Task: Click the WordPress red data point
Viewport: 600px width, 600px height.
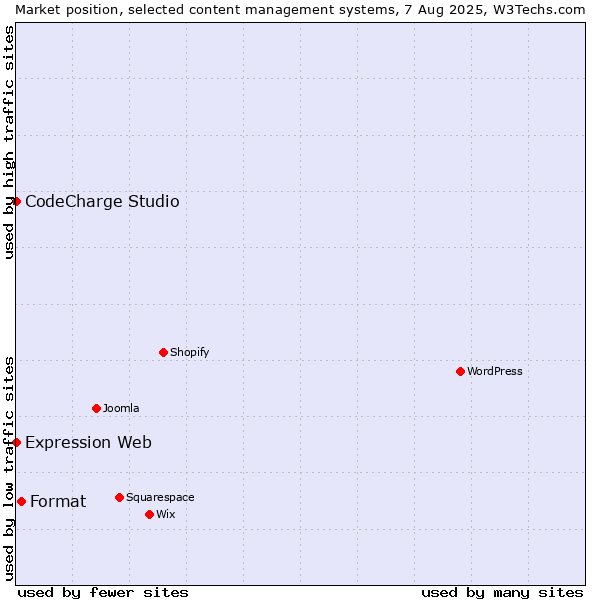Action: (x=460, y=371)
